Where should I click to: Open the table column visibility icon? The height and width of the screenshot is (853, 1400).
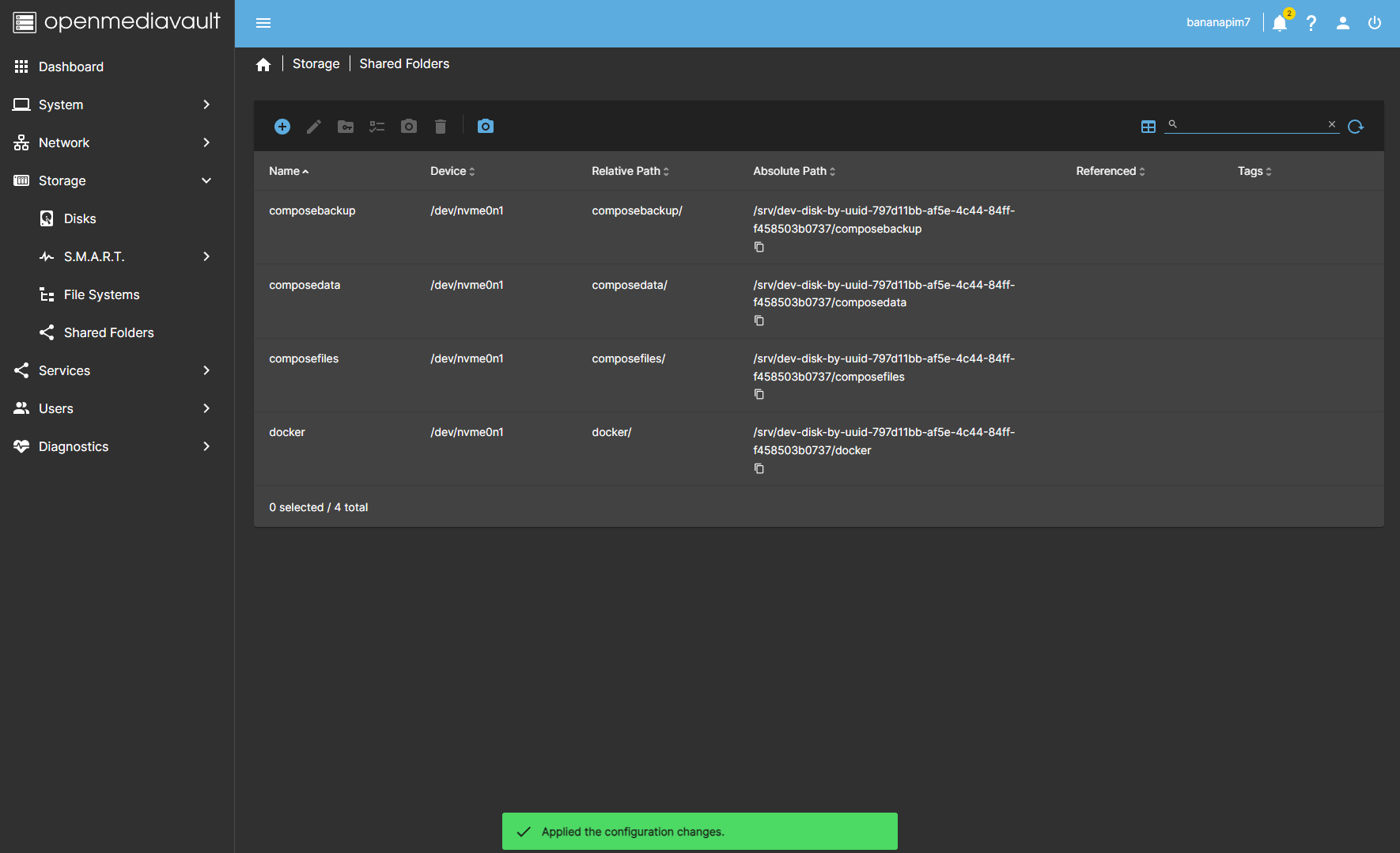click(1148, 127)
